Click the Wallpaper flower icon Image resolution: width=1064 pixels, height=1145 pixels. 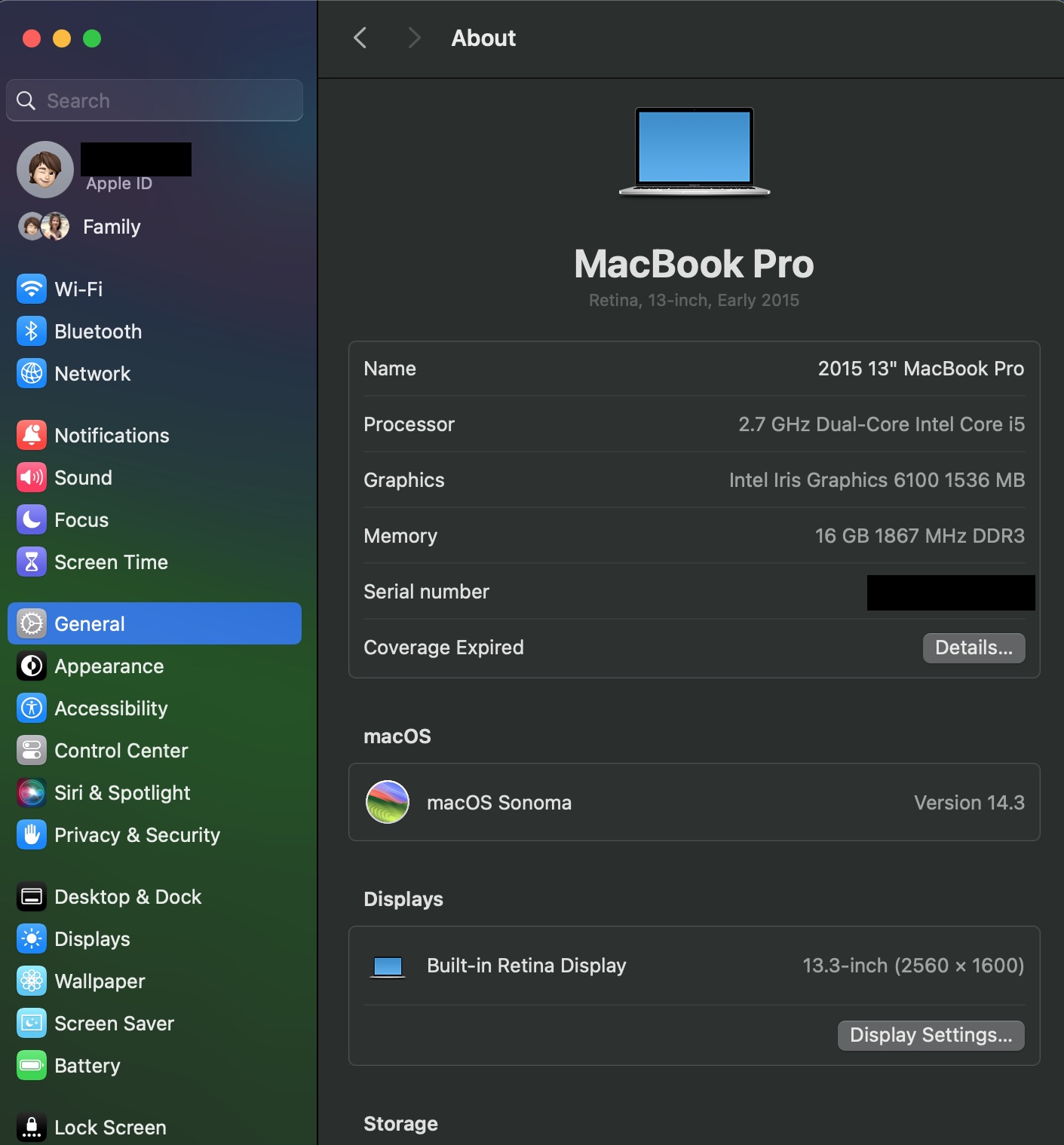(x=32, y=981)
